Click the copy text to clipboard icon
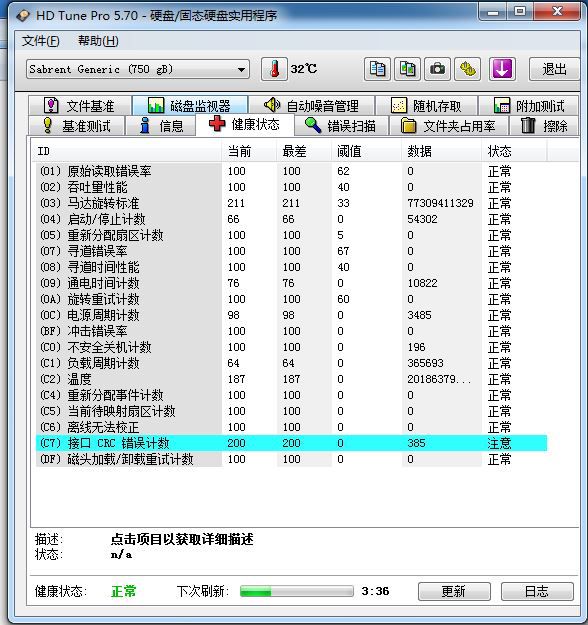588x625 pixels. [x=377, y=69]
